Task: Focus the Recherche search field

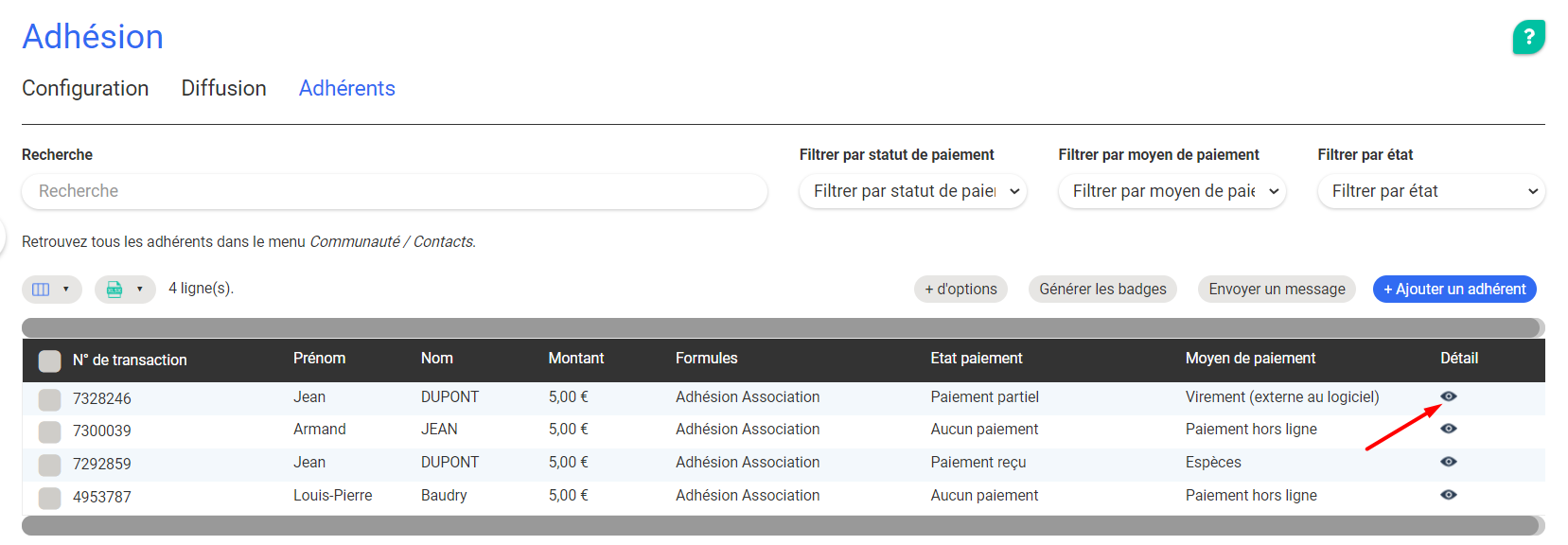Action: 395,191
